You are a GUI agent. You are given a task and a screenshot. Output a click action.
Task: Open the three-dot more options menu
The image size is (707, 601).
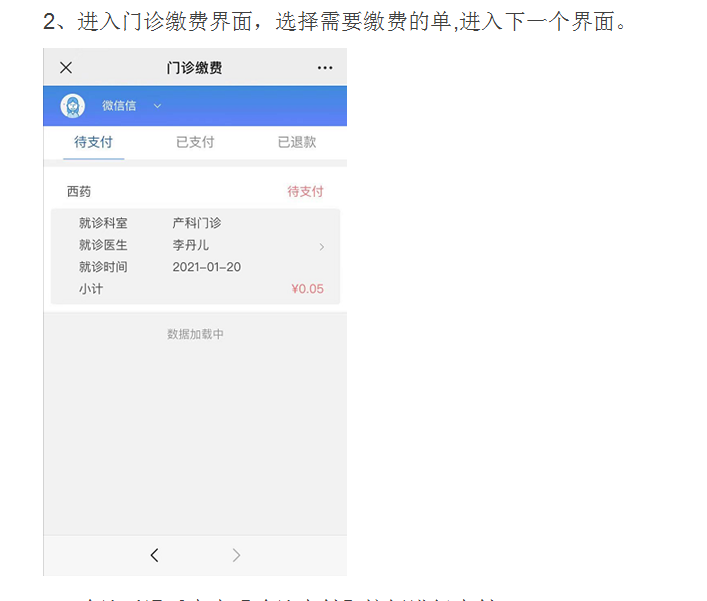(x=325, y=68)
